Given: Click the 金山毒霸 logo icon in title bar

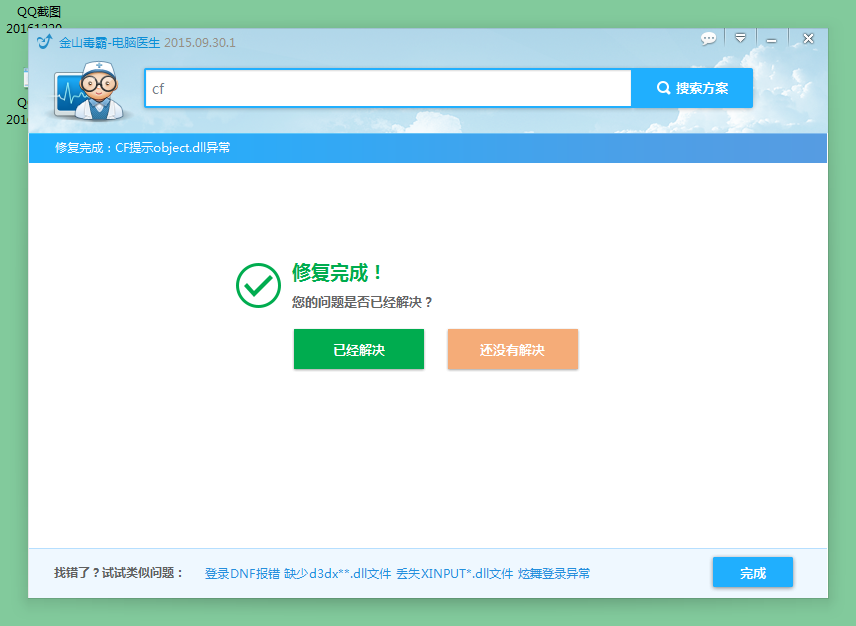Looking at the screenshot, I should [x=45, y=41].
